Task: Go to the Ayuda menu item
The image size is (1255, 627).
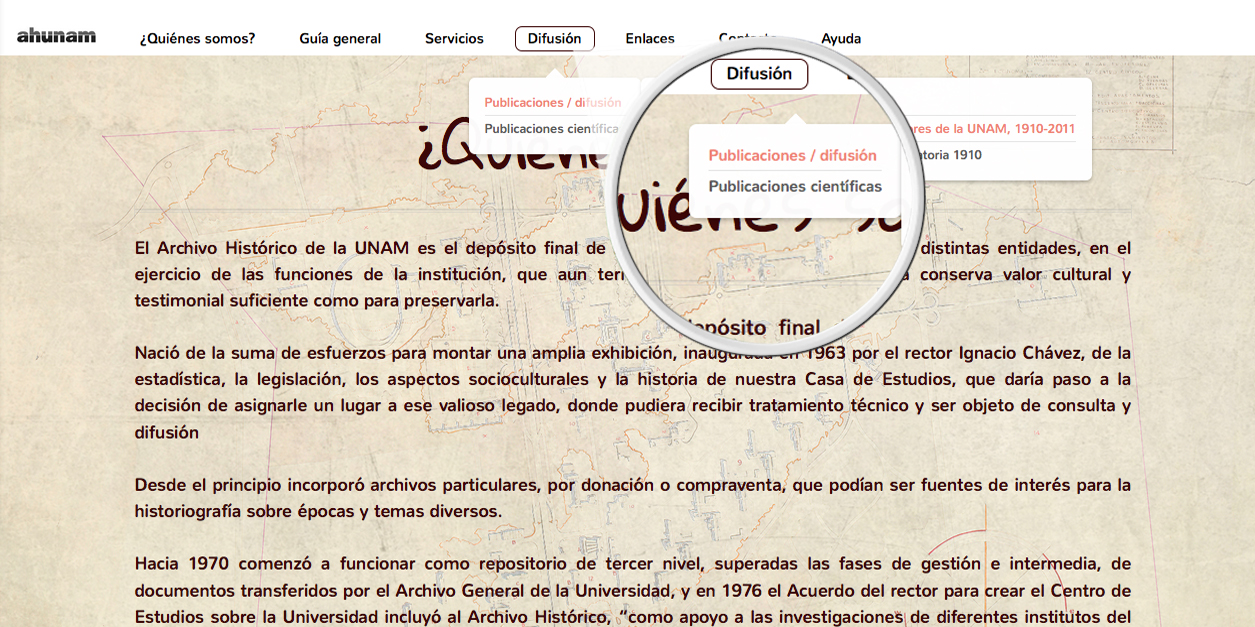Action: click(x=841, y=39)
